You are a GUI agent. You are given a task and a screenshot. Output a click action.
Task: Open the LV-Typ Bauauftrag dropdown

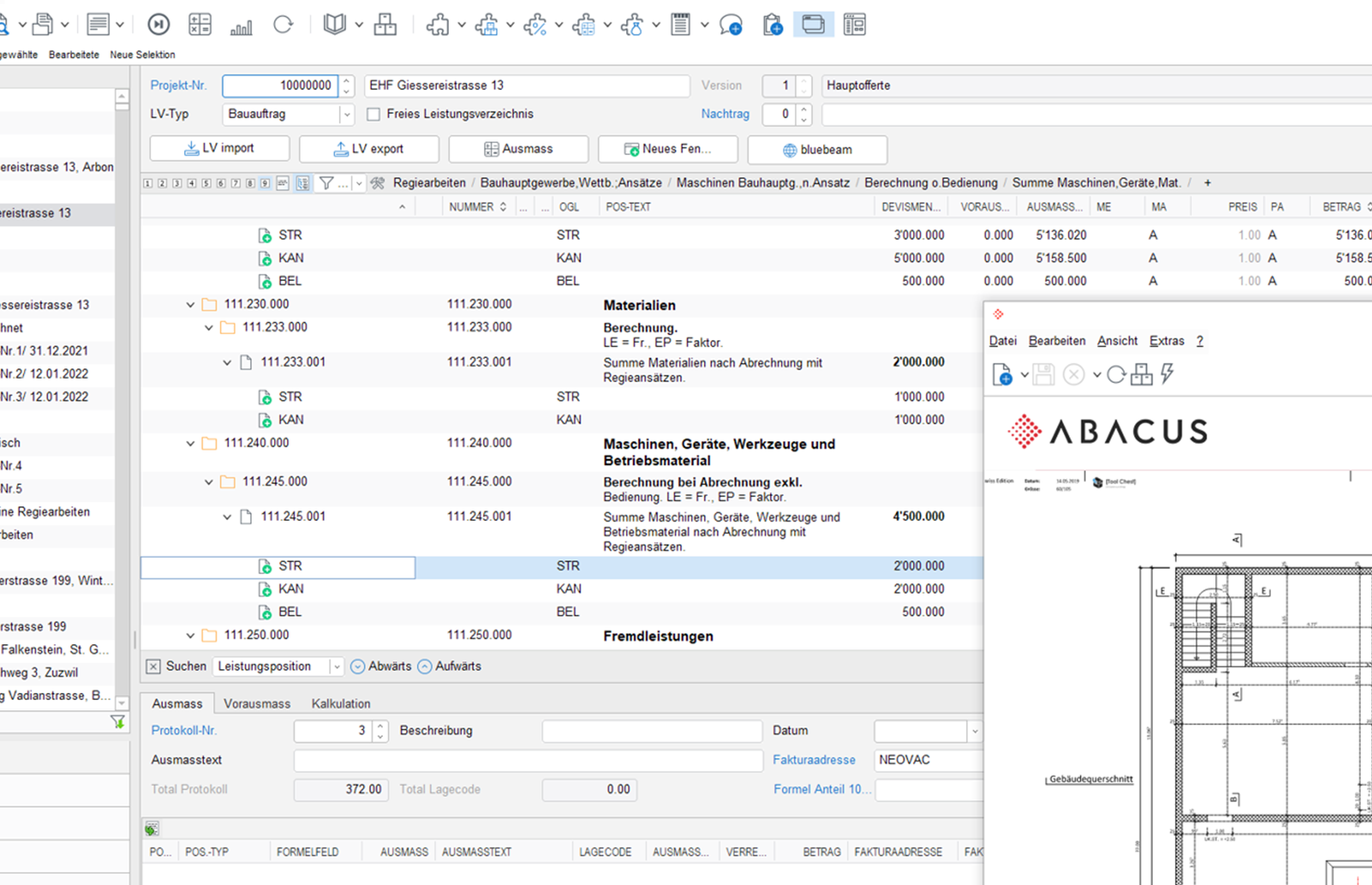tap(346, 114)
